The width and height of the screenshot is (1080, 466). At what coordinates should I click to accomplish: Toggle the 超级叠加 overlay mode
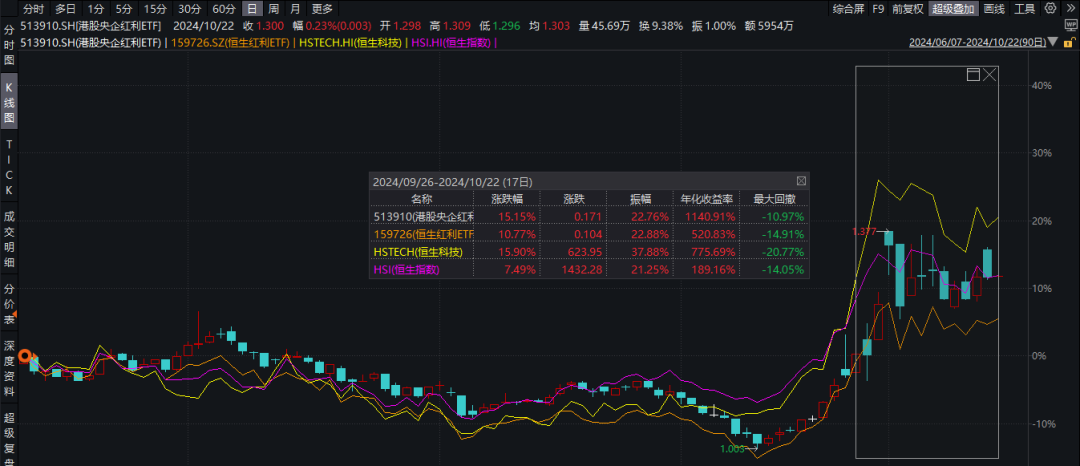click(x=952, y=9)
